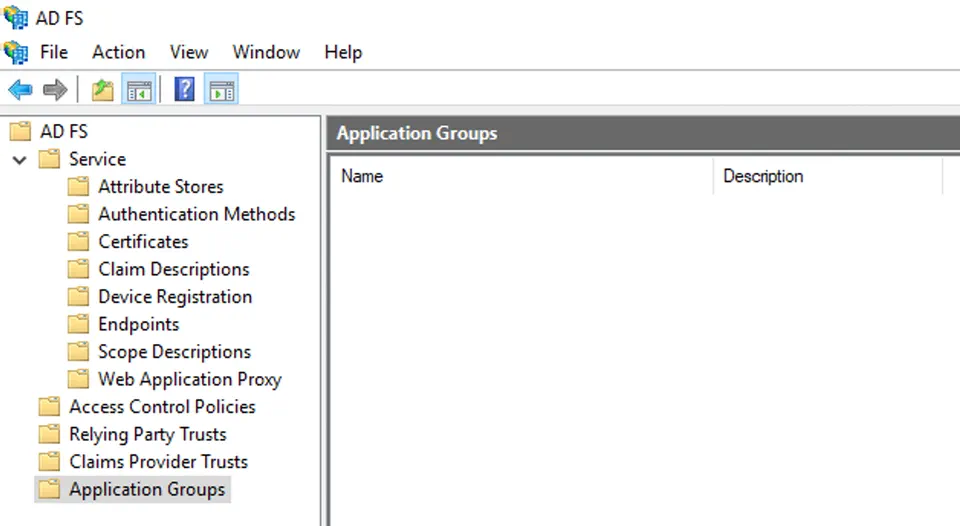The width and height of the screenshot is (960, 526).
Task: Open the File menu
Action: [54, 52]
